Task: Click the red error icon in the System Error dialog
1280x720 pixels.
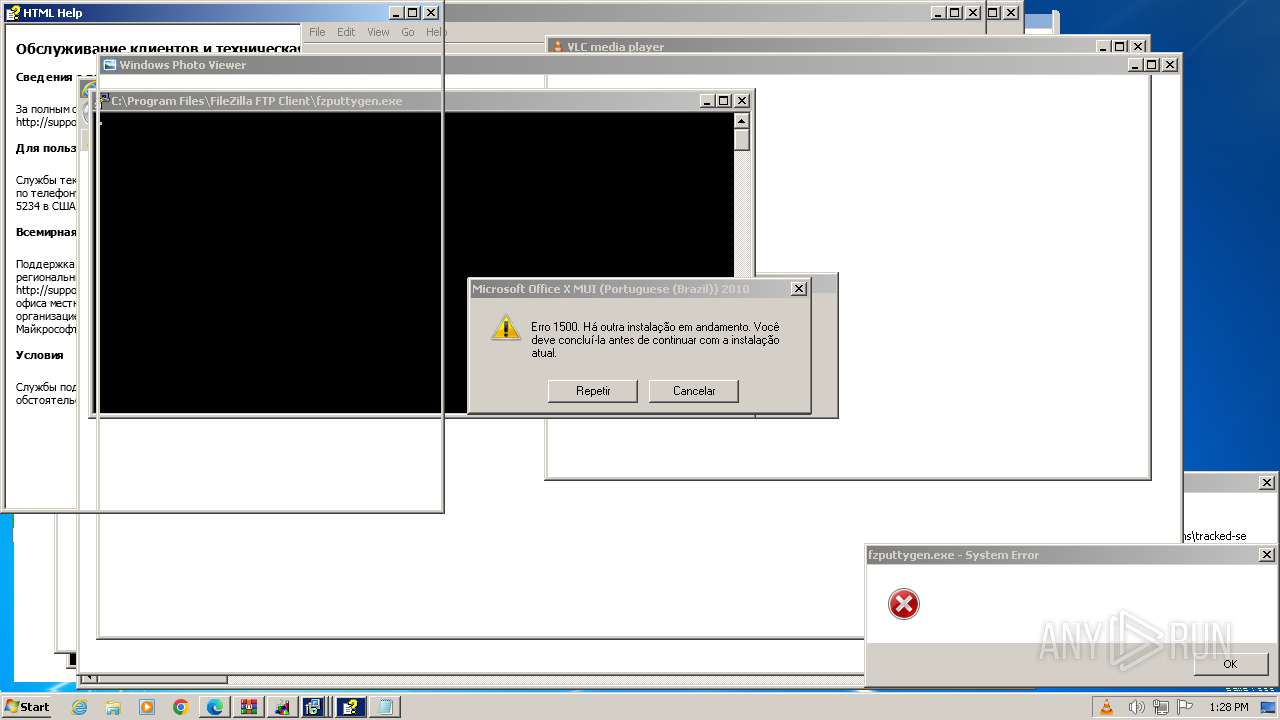Action: [x=903, y=604]
